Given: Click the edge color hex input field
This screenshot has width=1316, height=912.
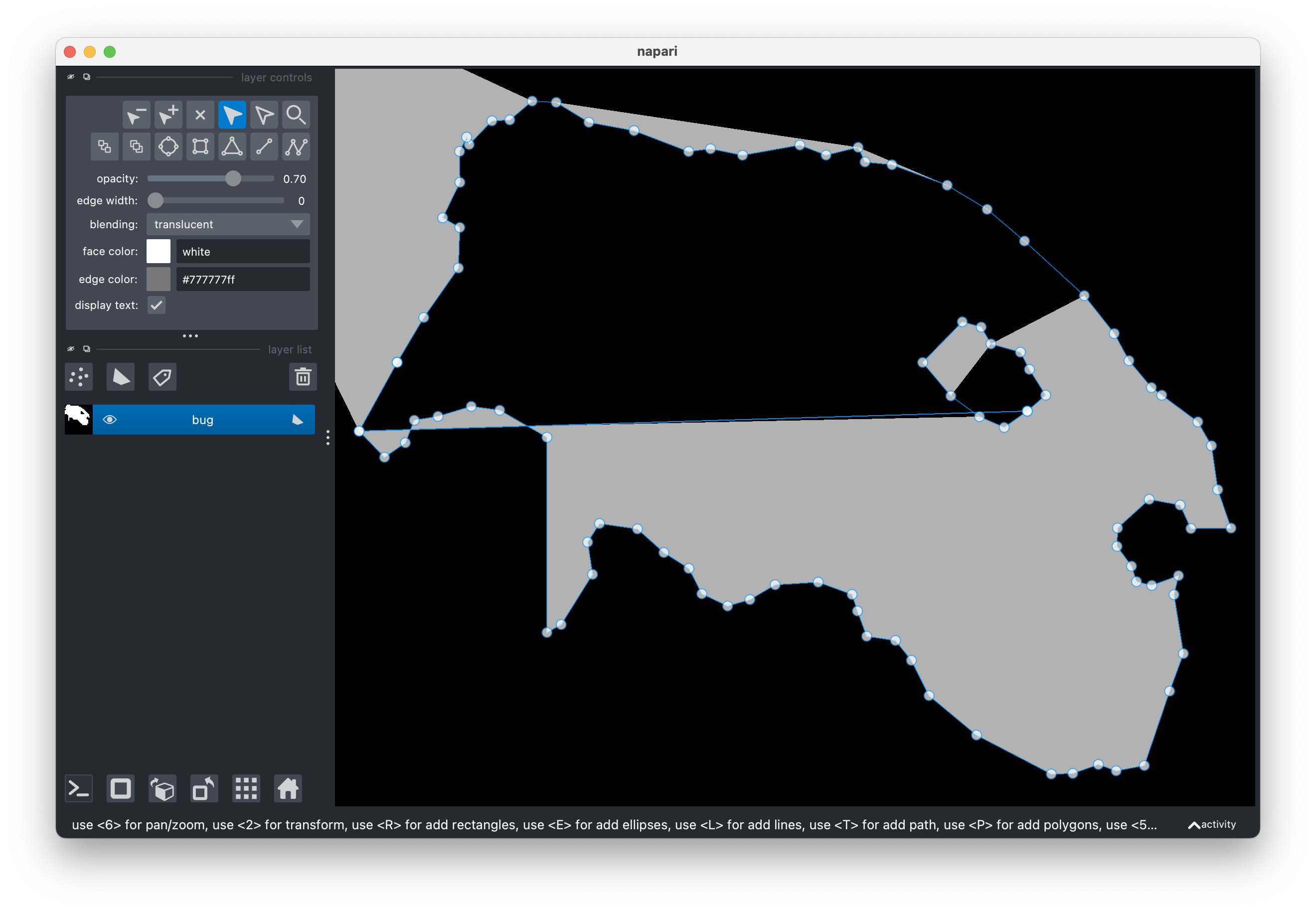Looking at the screenshot, I should (x=242, y=279).
